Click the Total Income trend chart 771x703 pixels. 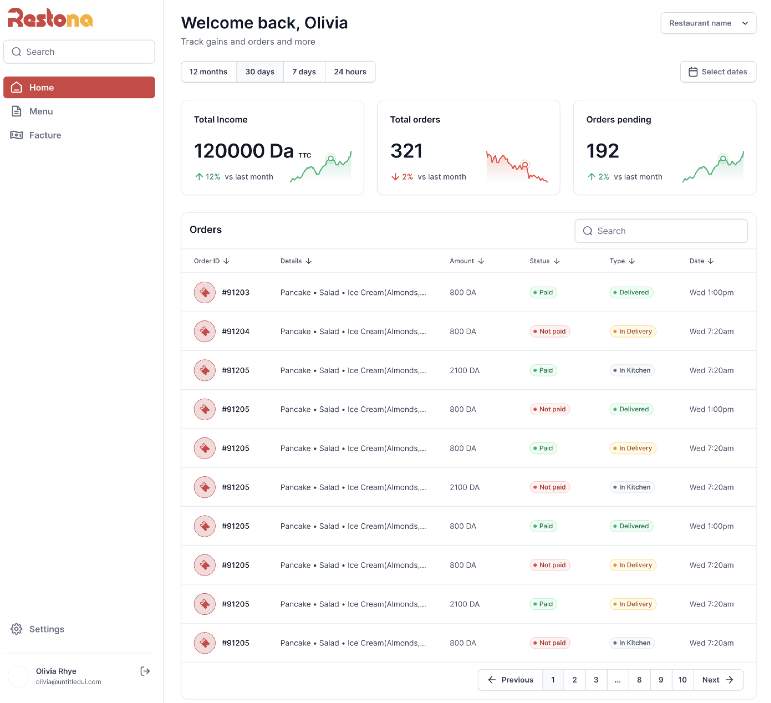[x=321, y=167]
